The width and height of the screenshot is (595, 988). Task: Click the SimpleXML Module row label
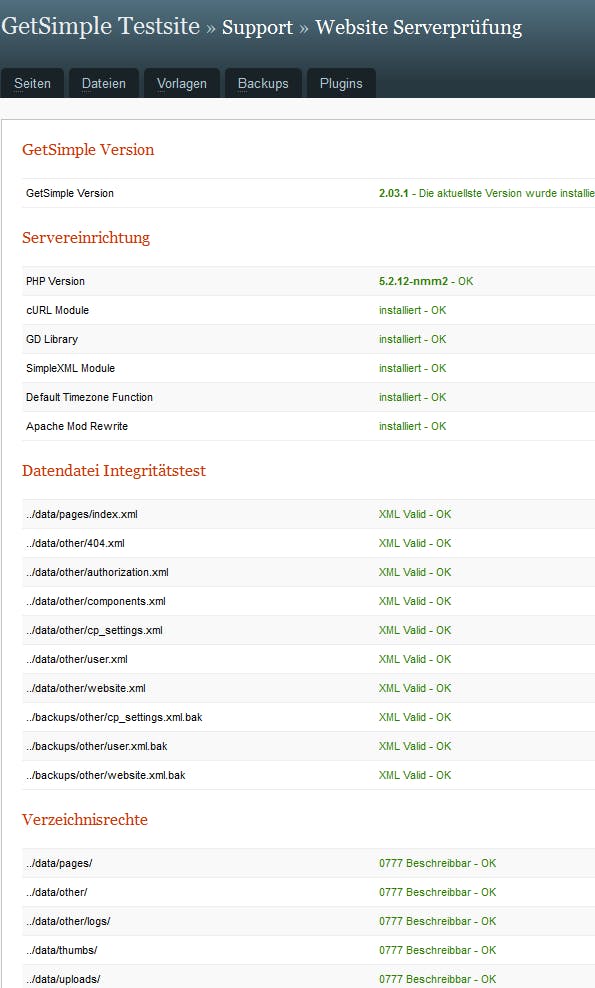tap(71, 369)
